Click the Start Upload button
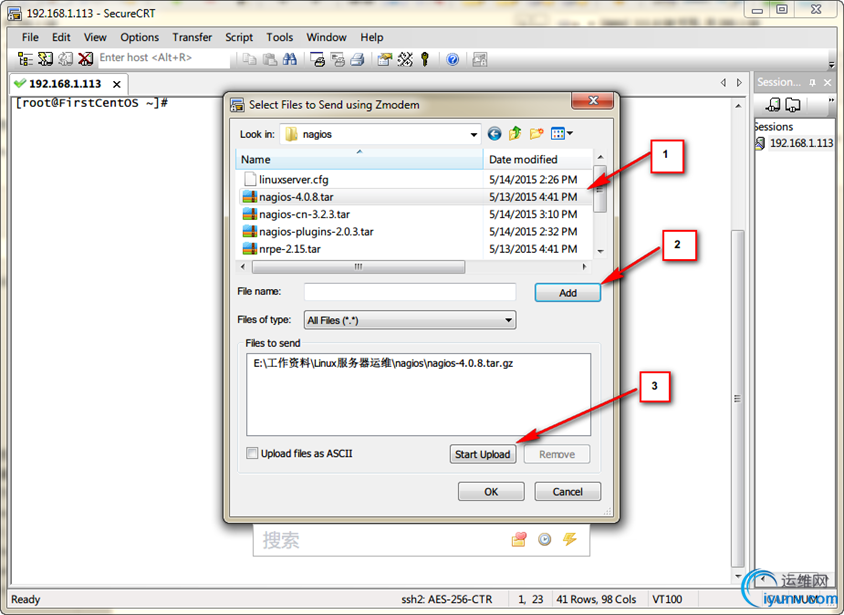The width and height of the screenshot is (844, 615). 482,454
